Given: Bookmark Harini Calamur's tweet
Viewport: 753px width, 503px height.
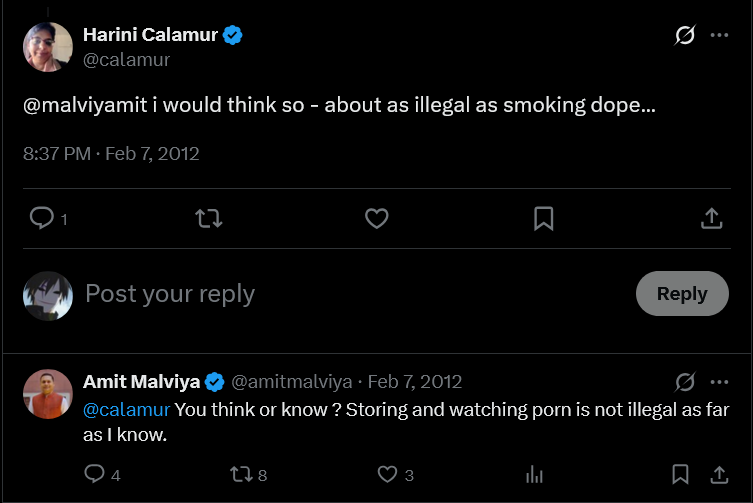Looking at the screenshot, I should coord(544,219).
